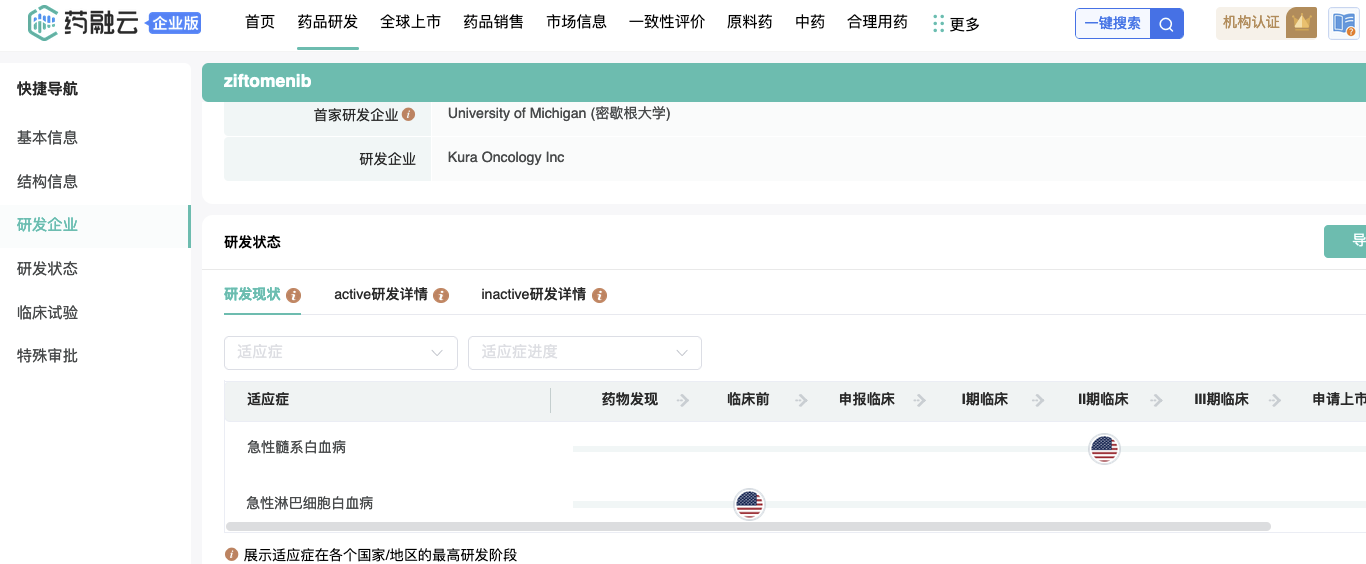
Task: Switch to the inactive研发详情 tab
Action: tap(533, 294)
